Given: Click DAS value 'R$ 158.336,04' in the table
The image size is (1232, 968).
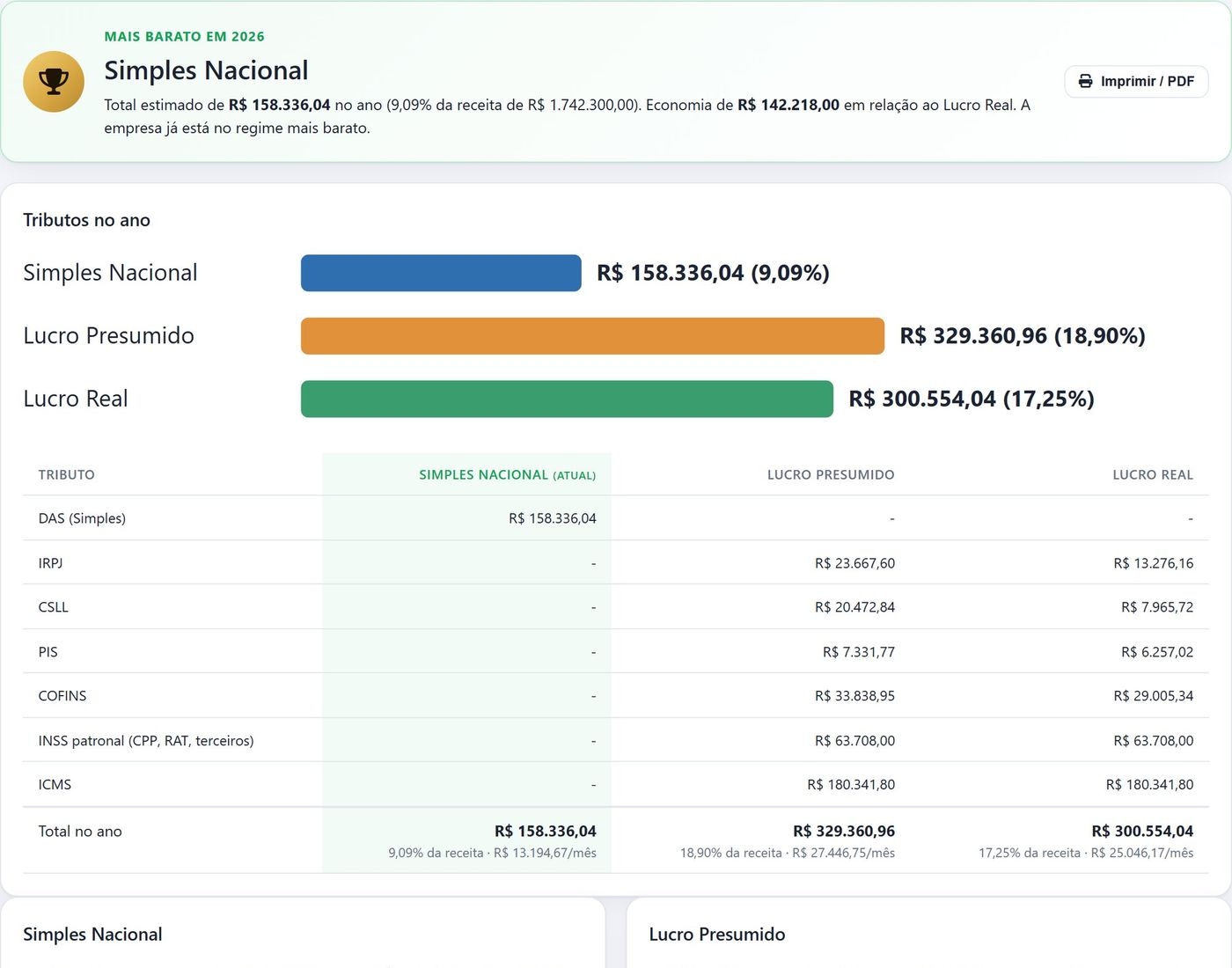Looking at the screenshot, I should click(x=553, y=518).
